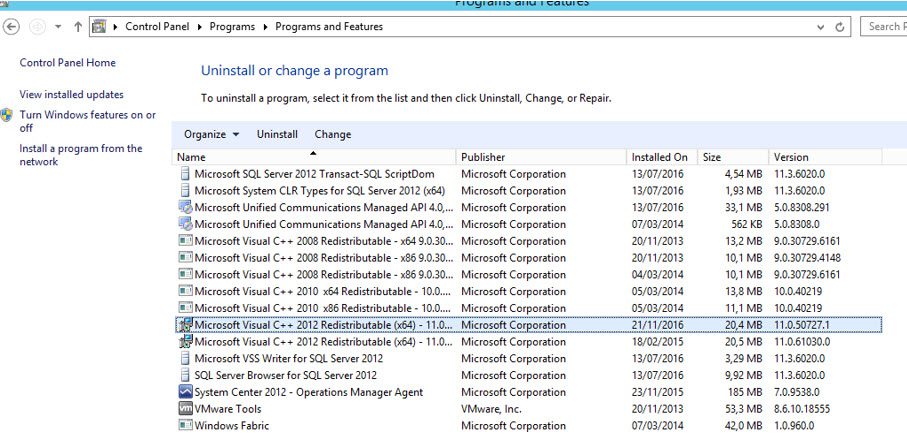Click icon of System CLR Types for SQL Server

click(x=185, y=190)
